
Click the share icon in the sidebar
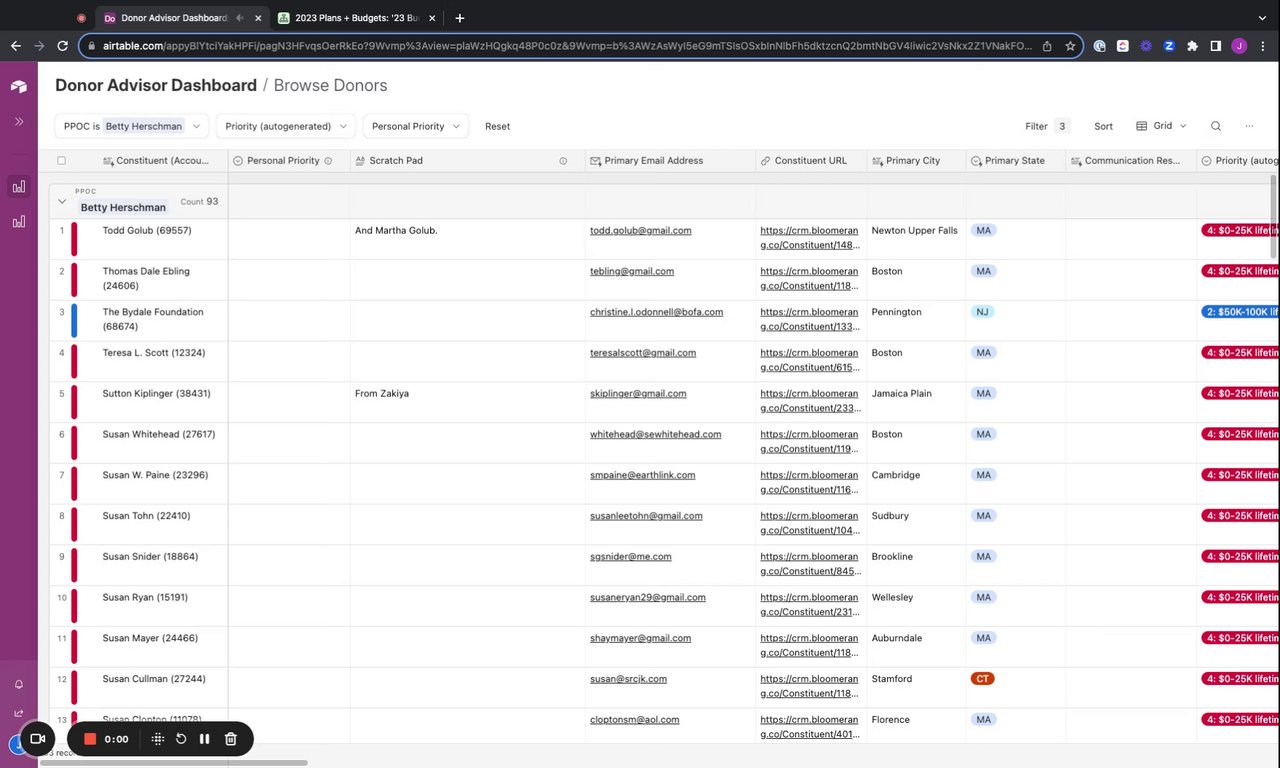(x=18, y=713)
